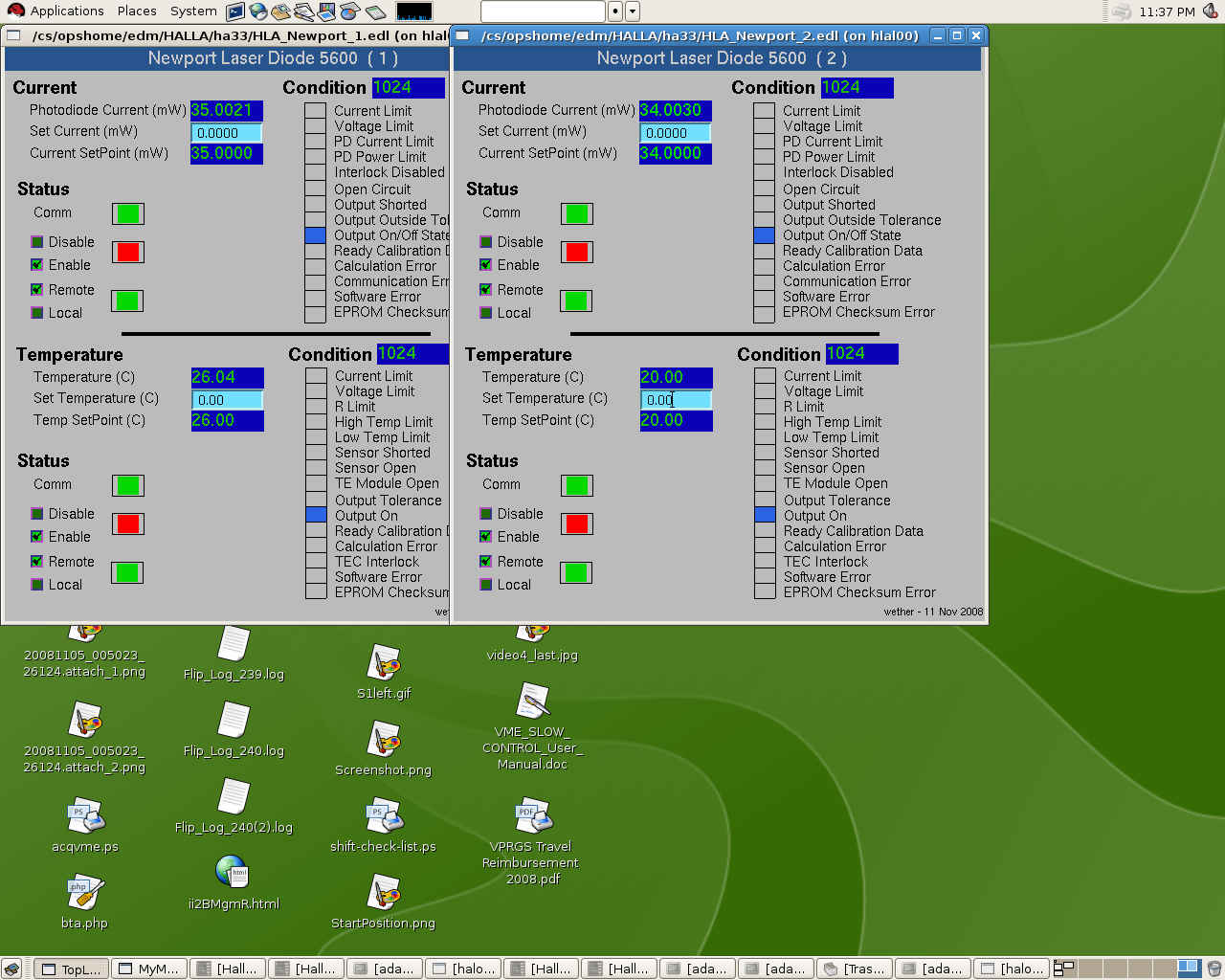
Task: Toggle Enable under Current Status, Newport 2
Action: point(486,265)
